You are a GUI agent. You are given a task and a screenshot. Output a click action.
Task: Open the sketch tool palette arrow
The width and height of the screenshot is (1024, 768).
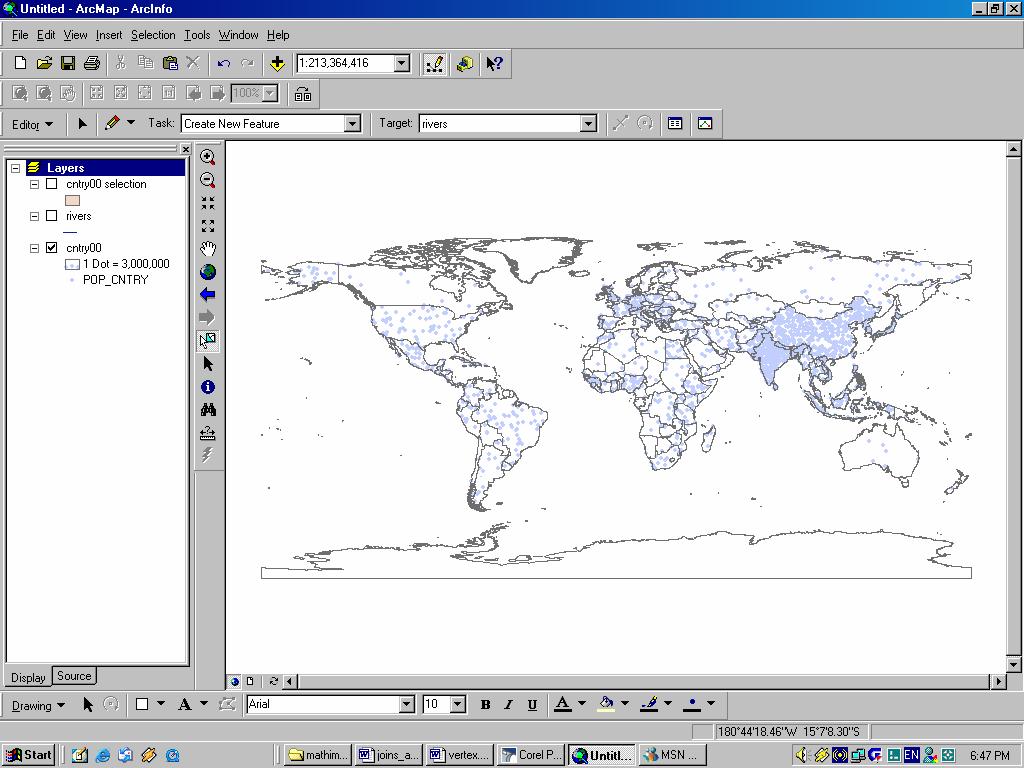(x=131, y=122)
